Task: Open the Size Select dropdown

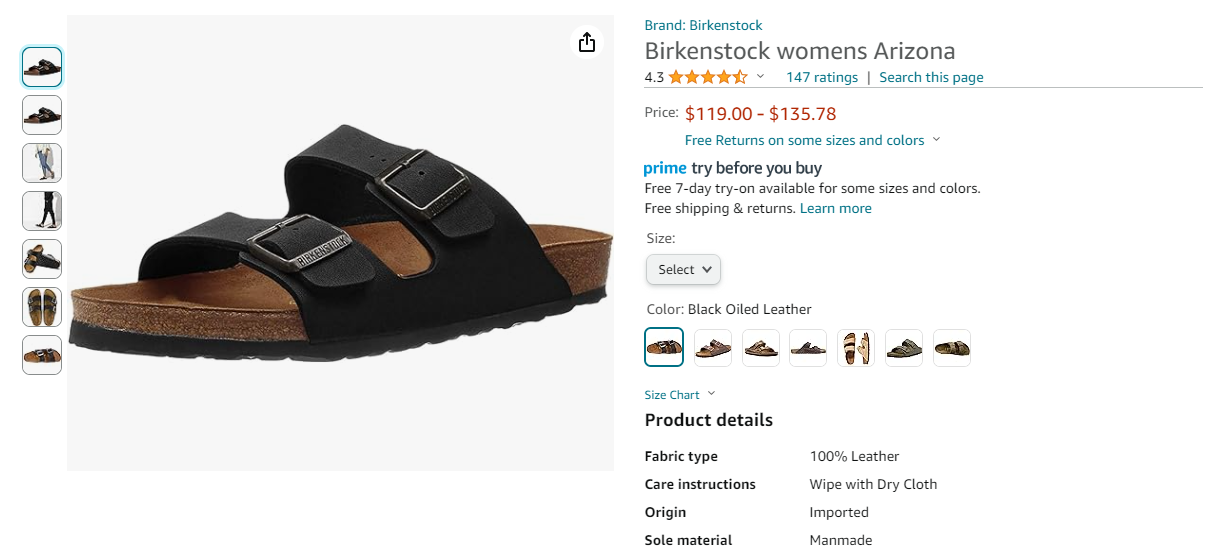Action: 683,269
